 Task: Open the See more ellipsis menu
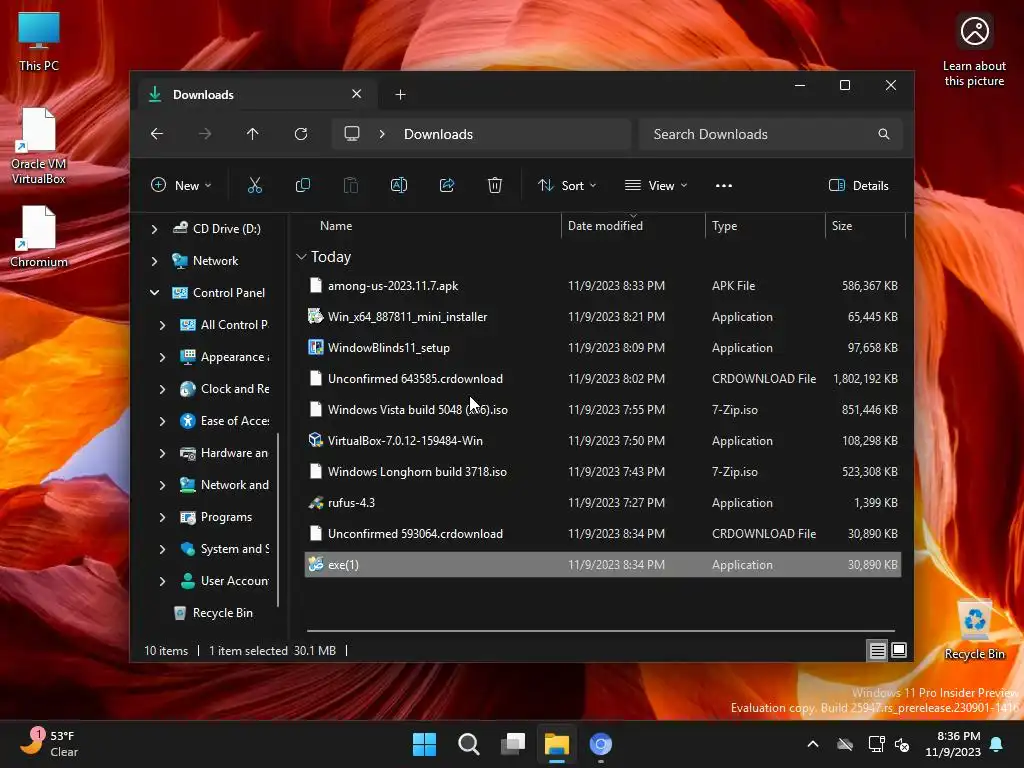coord(724,185)
